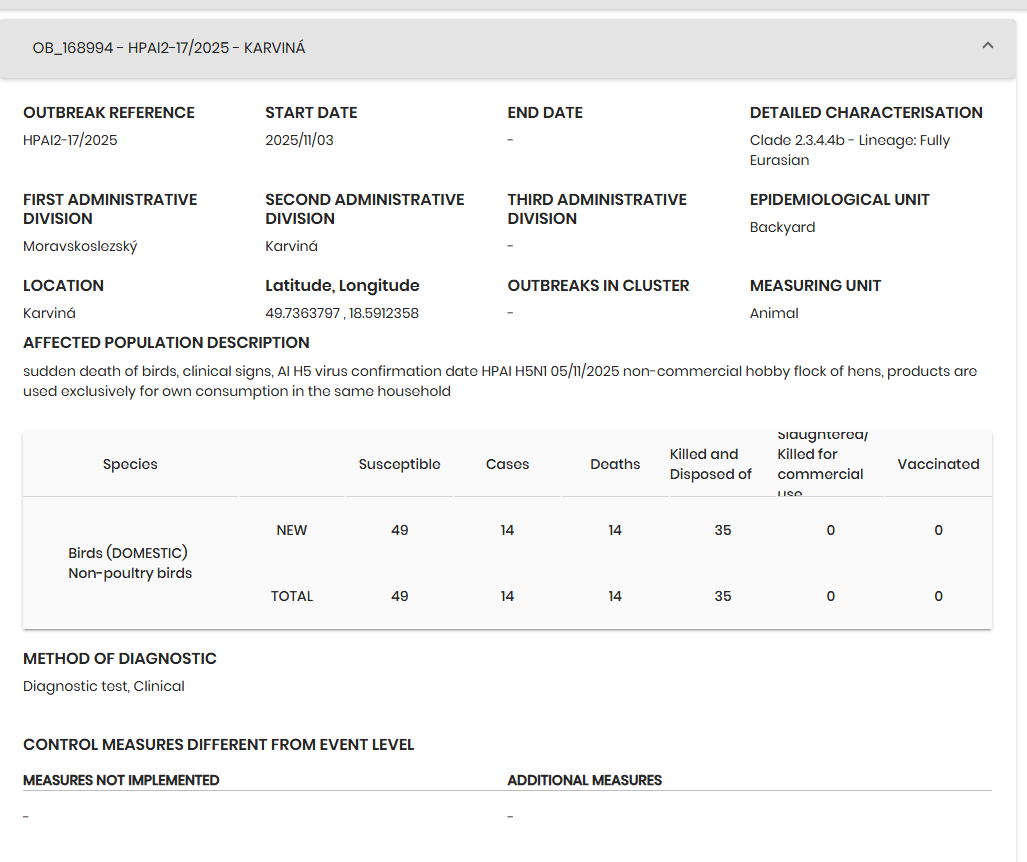Click vaccinated value 0 in TOTAL row
1027x862 pixels.
coord(939,597)
